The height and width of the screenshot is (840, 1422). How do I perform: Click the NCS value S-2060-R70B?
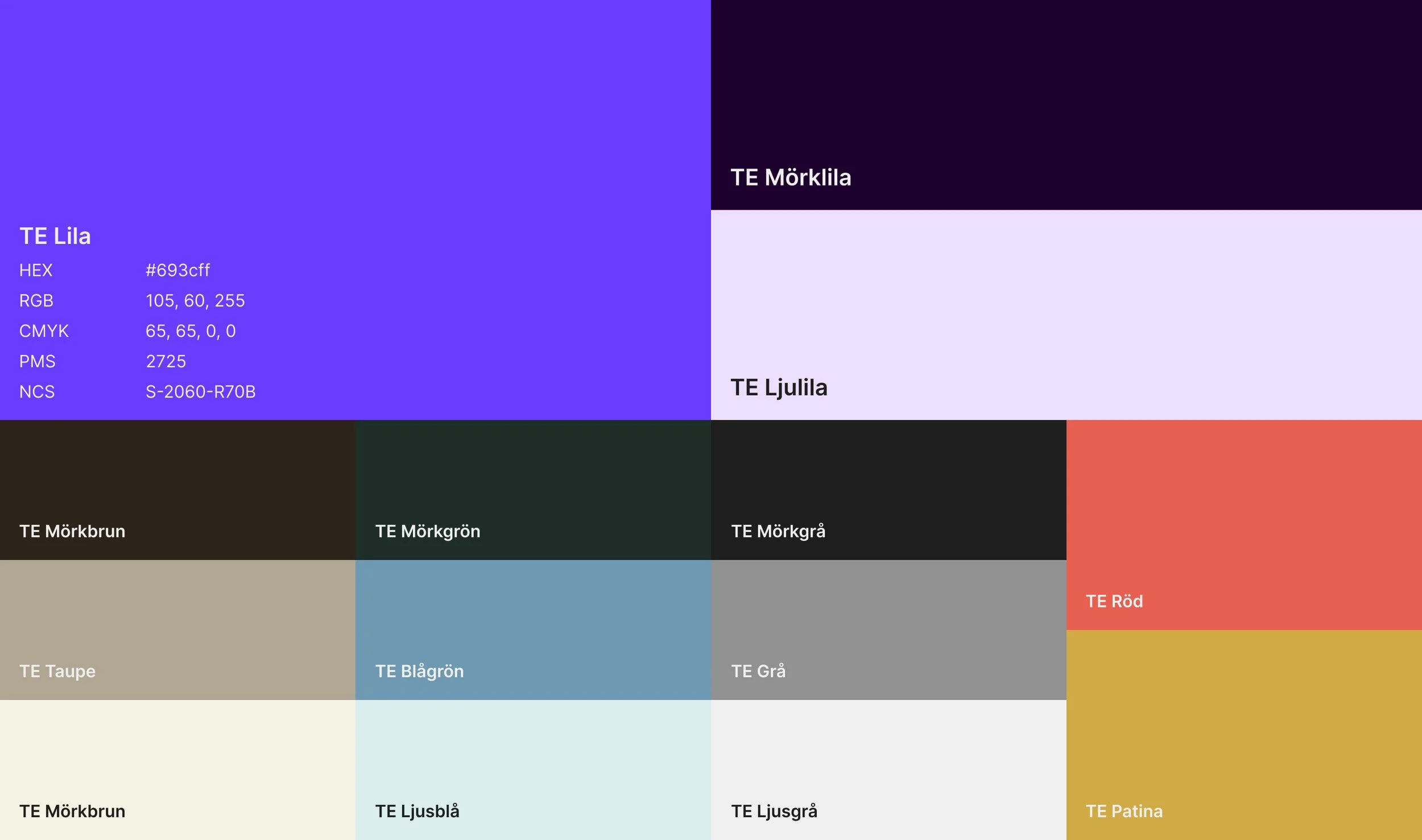tap(200, 392)
